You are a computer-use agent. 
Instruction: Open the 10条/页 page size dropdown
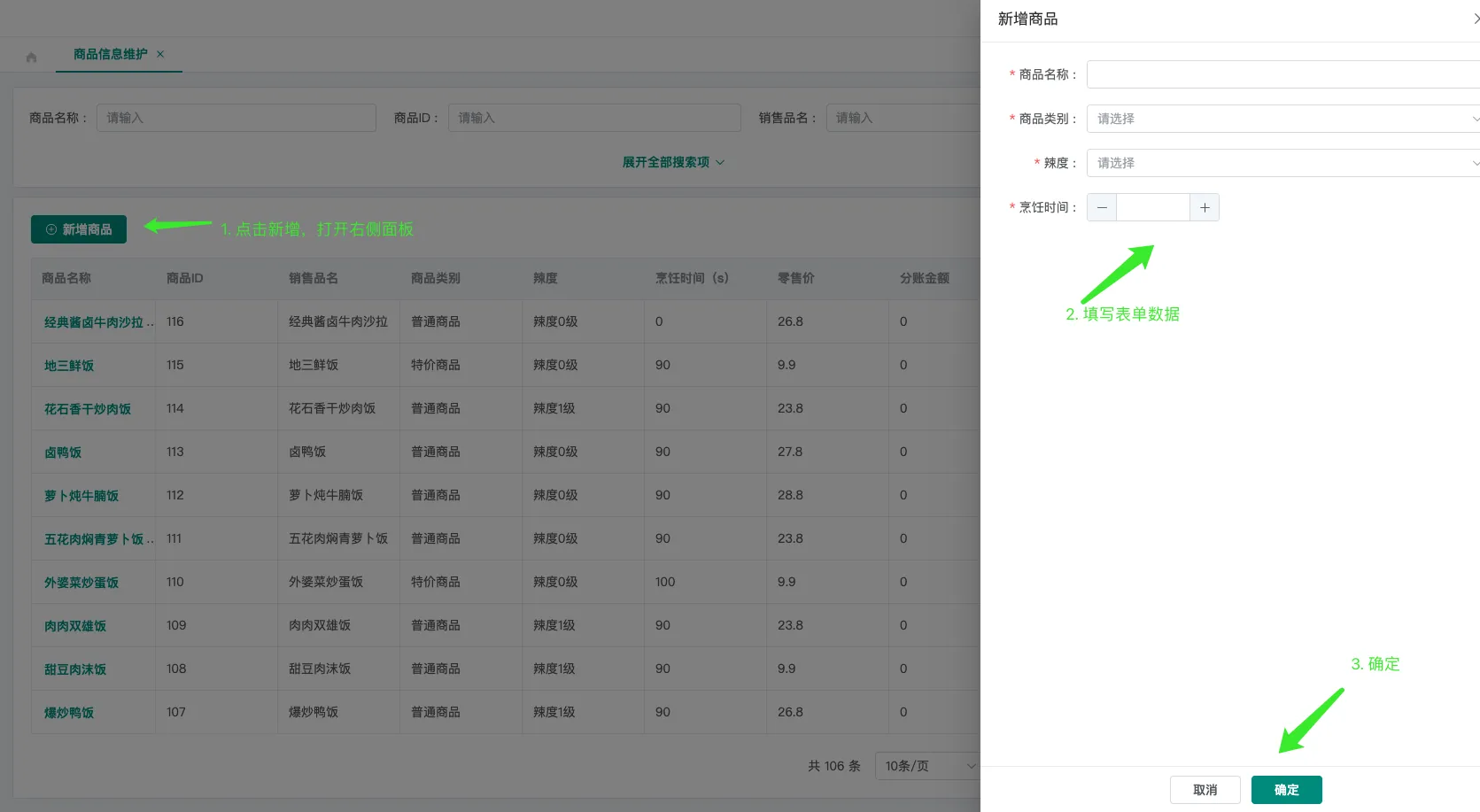pyautogui.click(x=927, y=766)
